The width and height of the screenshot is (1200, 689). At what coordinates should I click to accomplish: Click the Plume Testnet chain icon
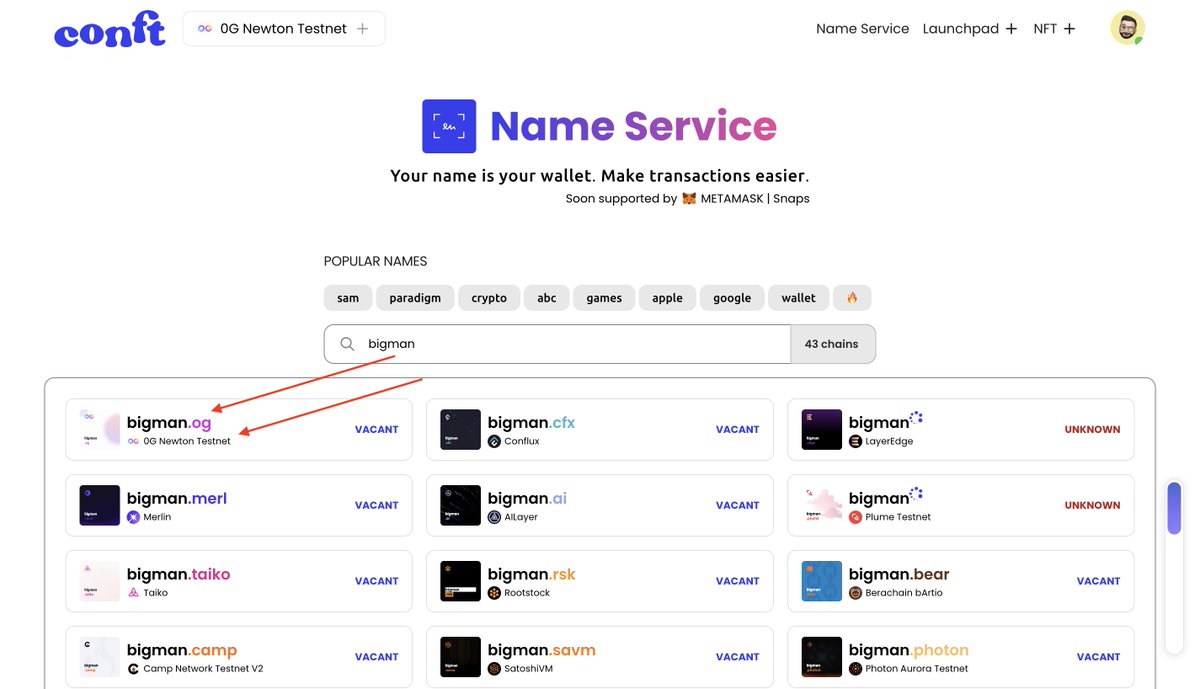[855, 517]
